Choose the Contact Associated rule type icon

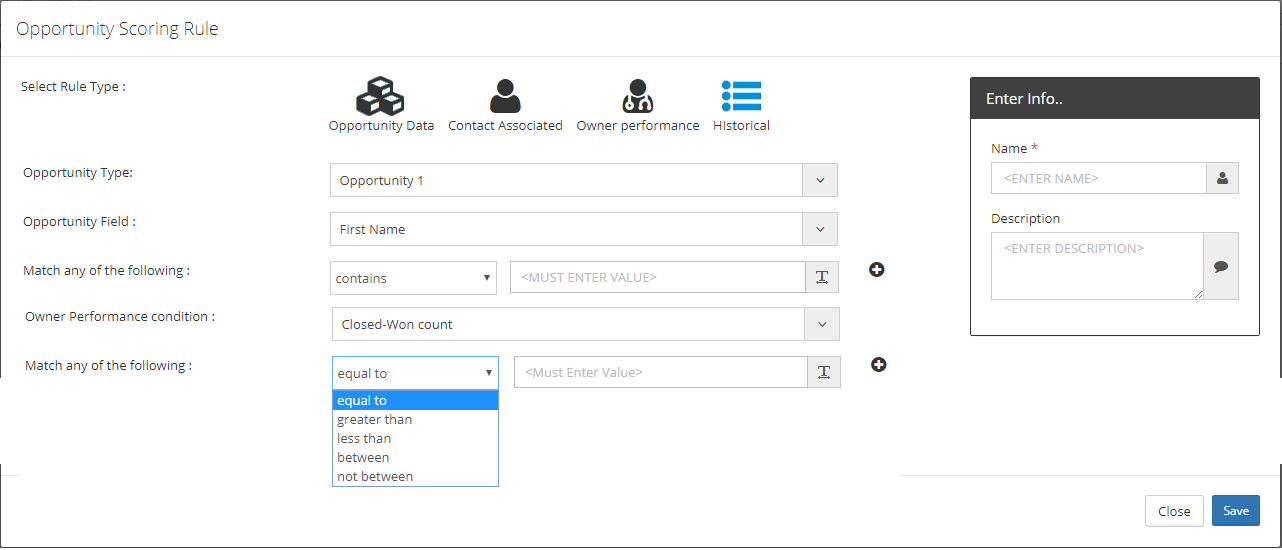tap(505, 96)
